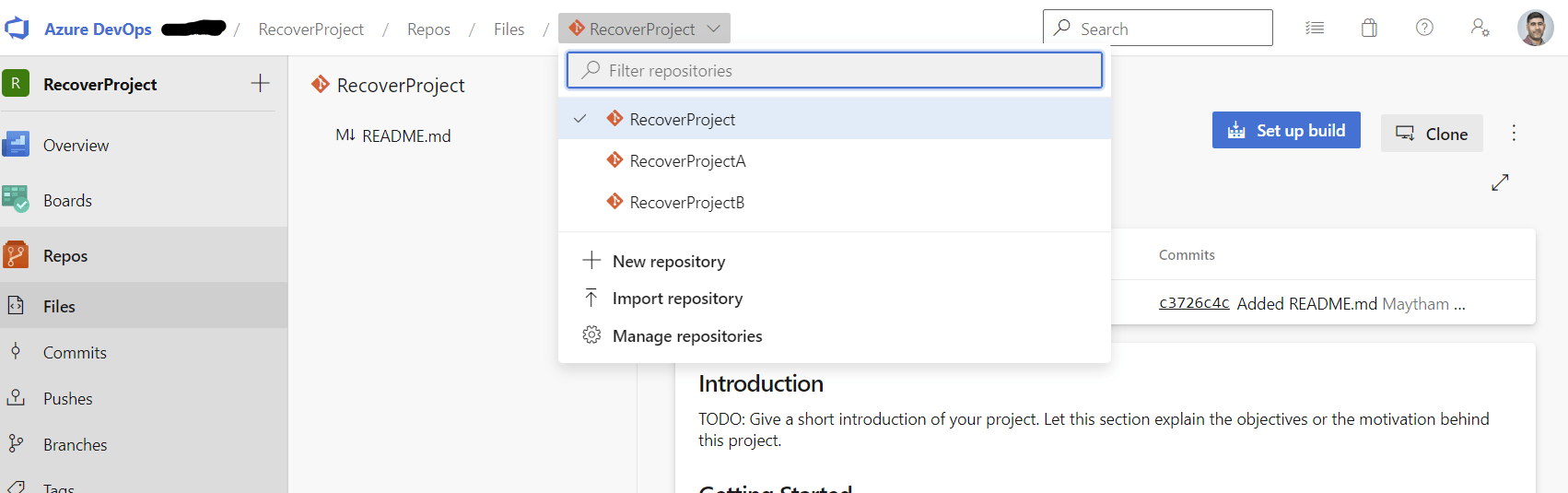Open the work items list icon
Viewport: 1568px width, 493px height.
tap(1315, 28)
